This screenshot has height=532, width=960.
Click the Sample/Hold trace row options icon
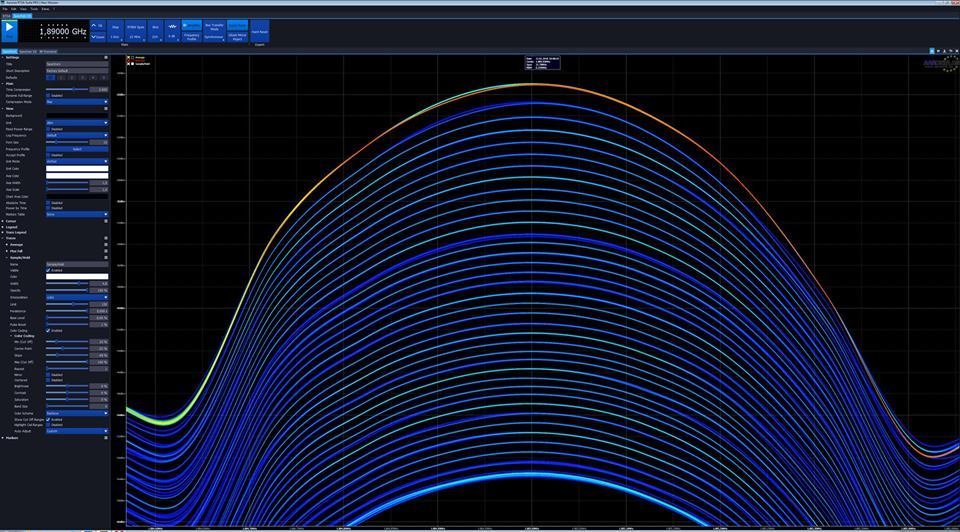(106, 258)
